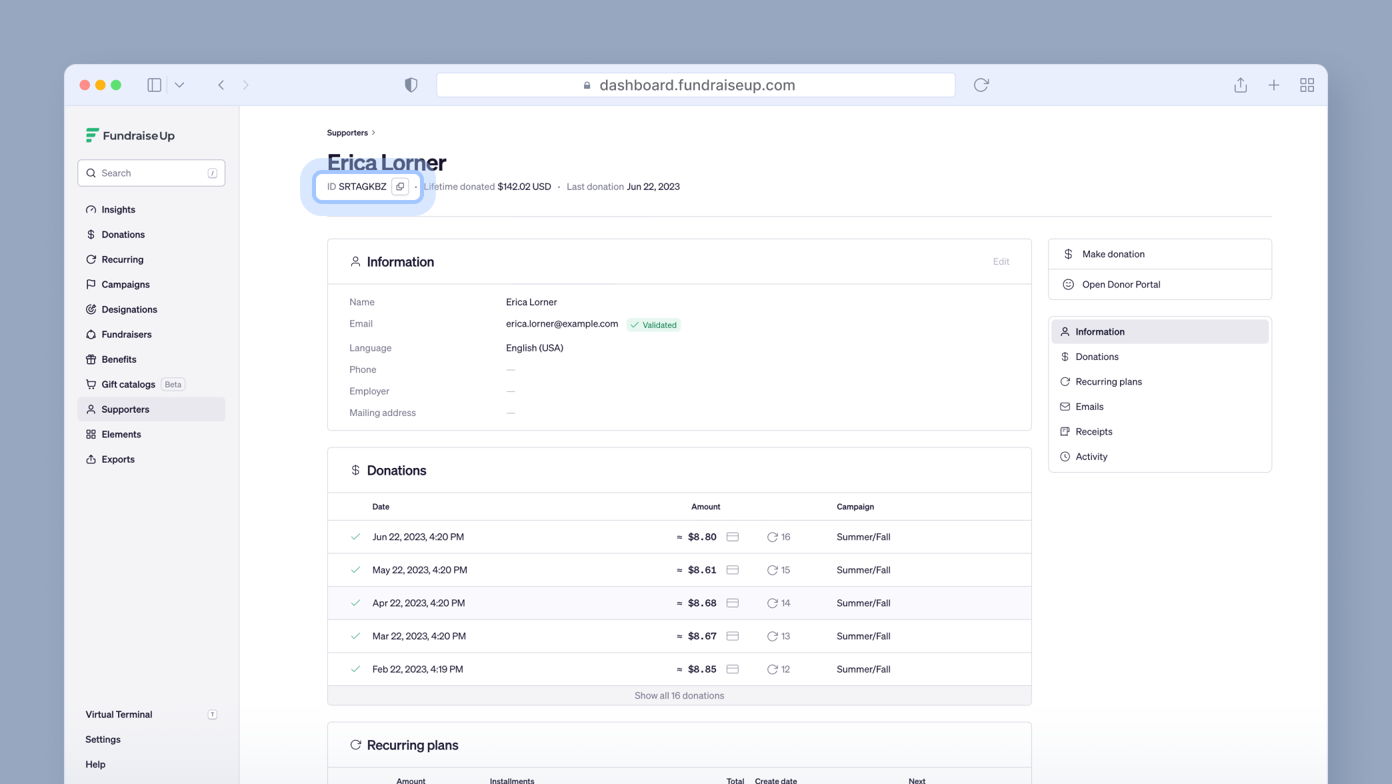Click the card icon next to $8.61
1392x784 pixels.
[x=732, y=570]
